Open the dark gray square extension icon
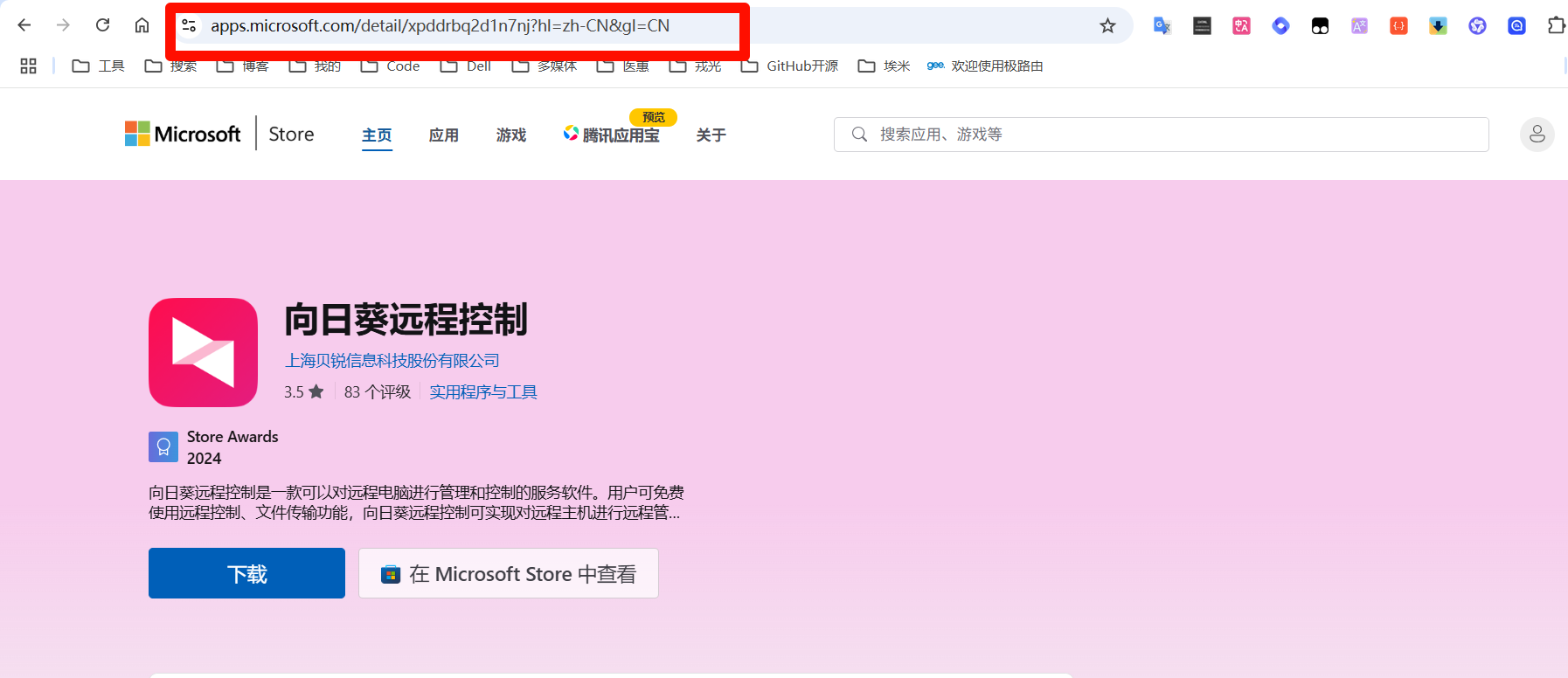Viewport: 1568px width, 678px height. (1202, 25)
